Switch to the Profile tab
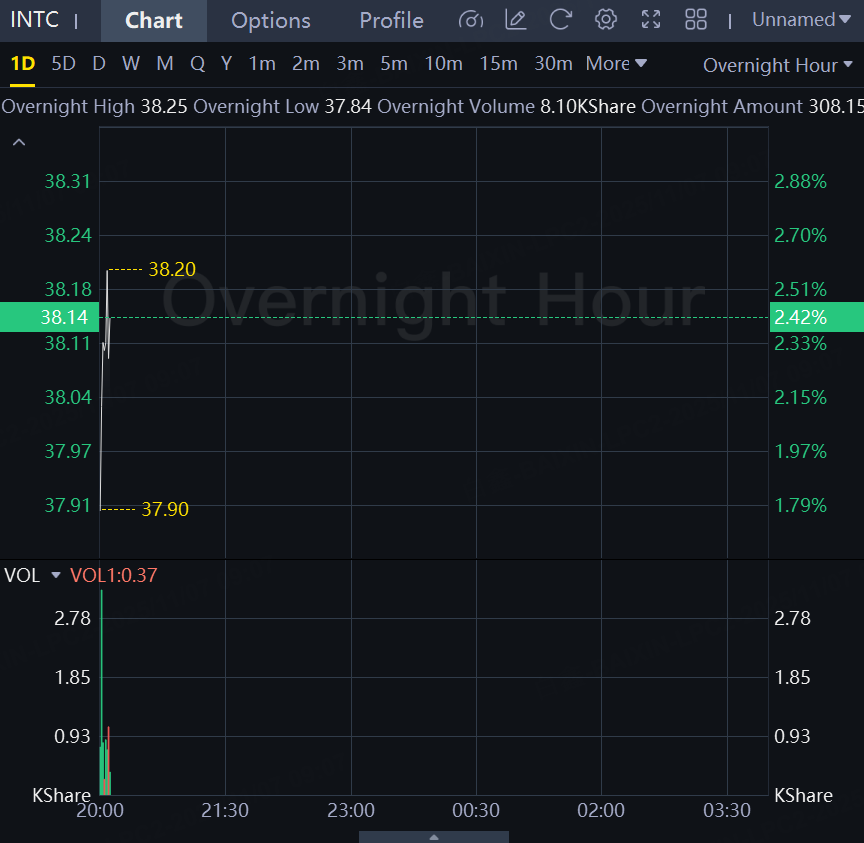Image resolution: width=864 pixels, height=843 pixels. [391, 21]
